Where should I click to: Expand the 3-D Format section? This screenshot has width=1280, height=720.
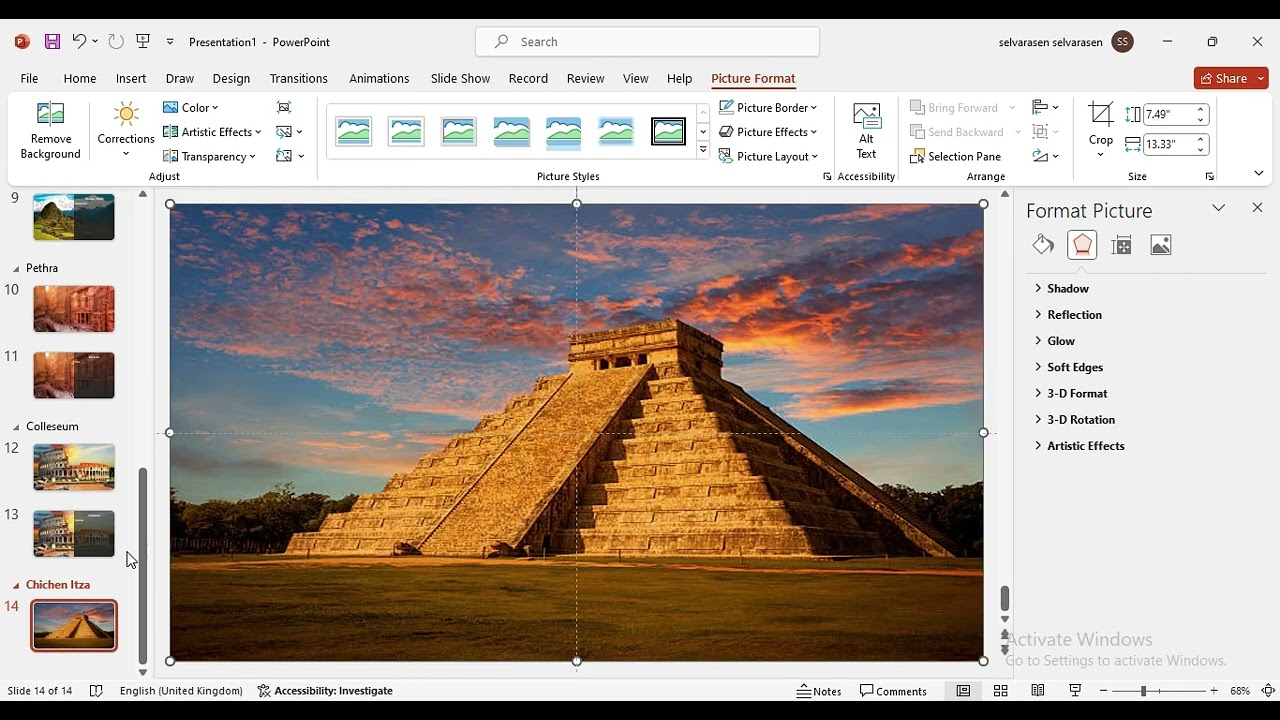click(1071, 393)
